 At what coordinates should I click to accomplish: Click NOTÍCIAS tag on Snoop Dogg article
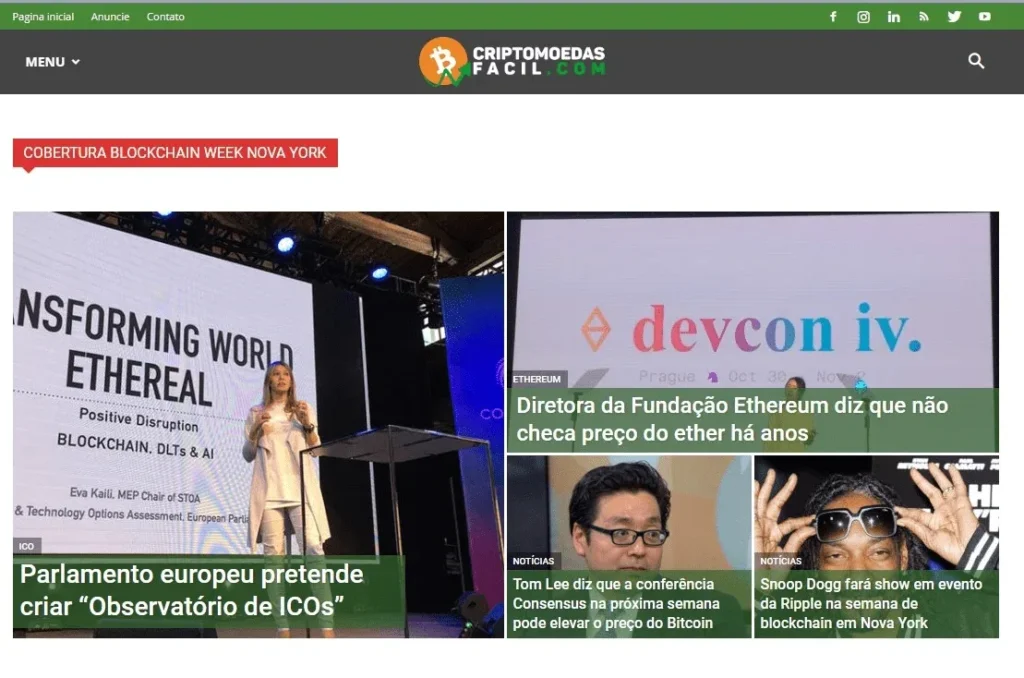[780, 561]
